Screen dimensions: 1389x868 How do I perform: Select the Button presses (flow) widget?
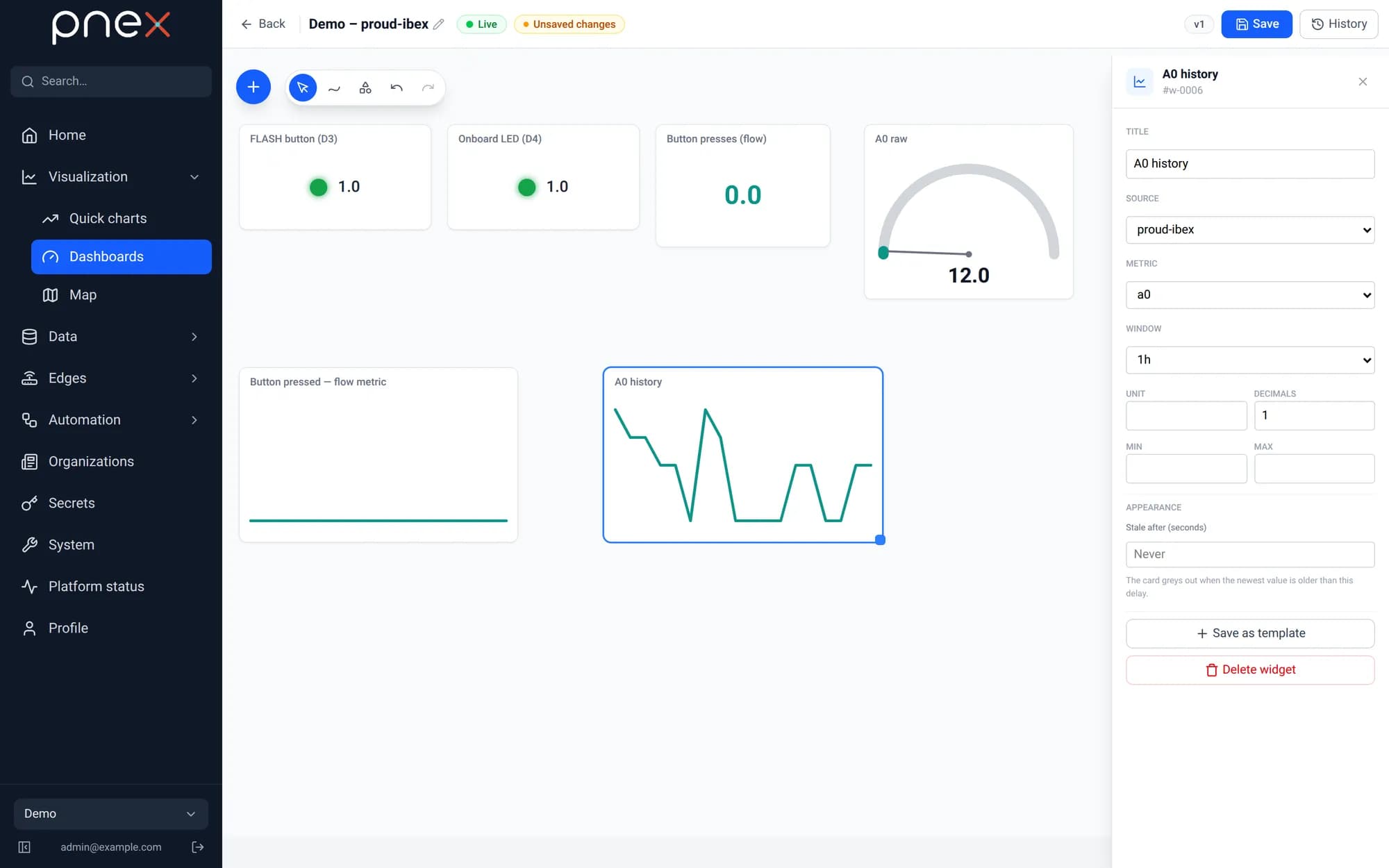pyautogui.click(x=742, y=185)
